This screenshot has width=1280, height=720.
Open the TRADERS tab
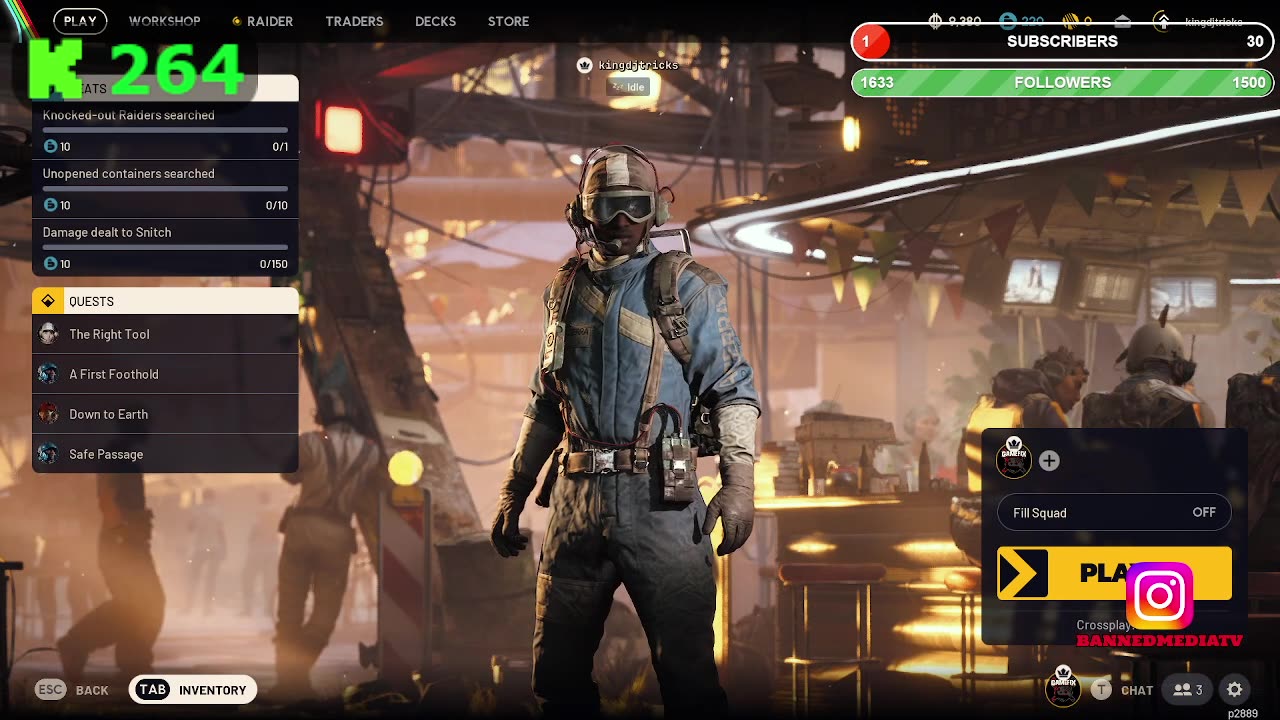pyautogui.click(x=354, y=21)
